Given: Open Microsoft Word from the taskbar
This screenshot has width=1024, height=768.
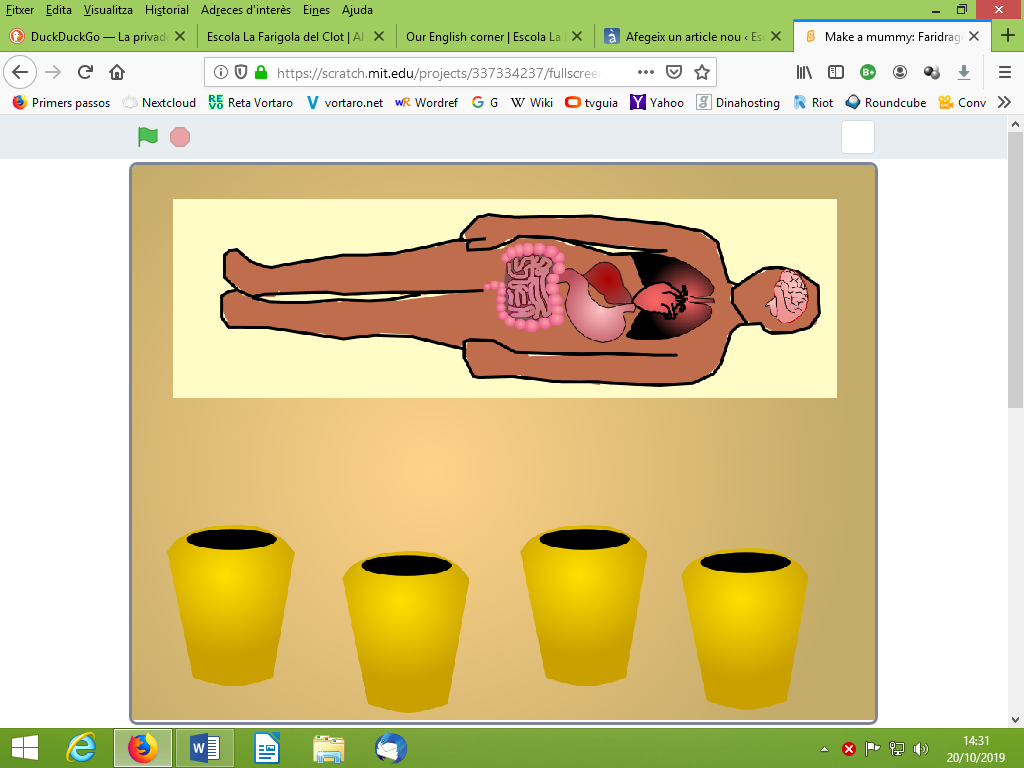Looking at the screenshot, I should click(204, 747).
